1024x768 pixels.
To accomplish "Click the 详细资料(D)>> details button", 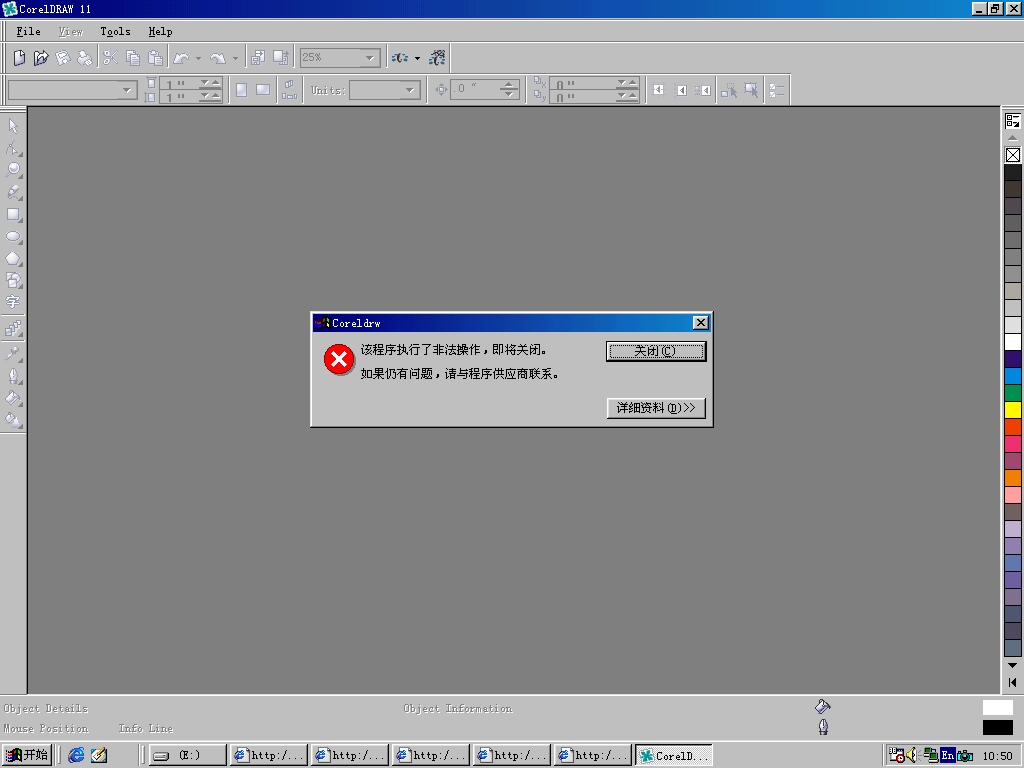I will tap(656, 408).
